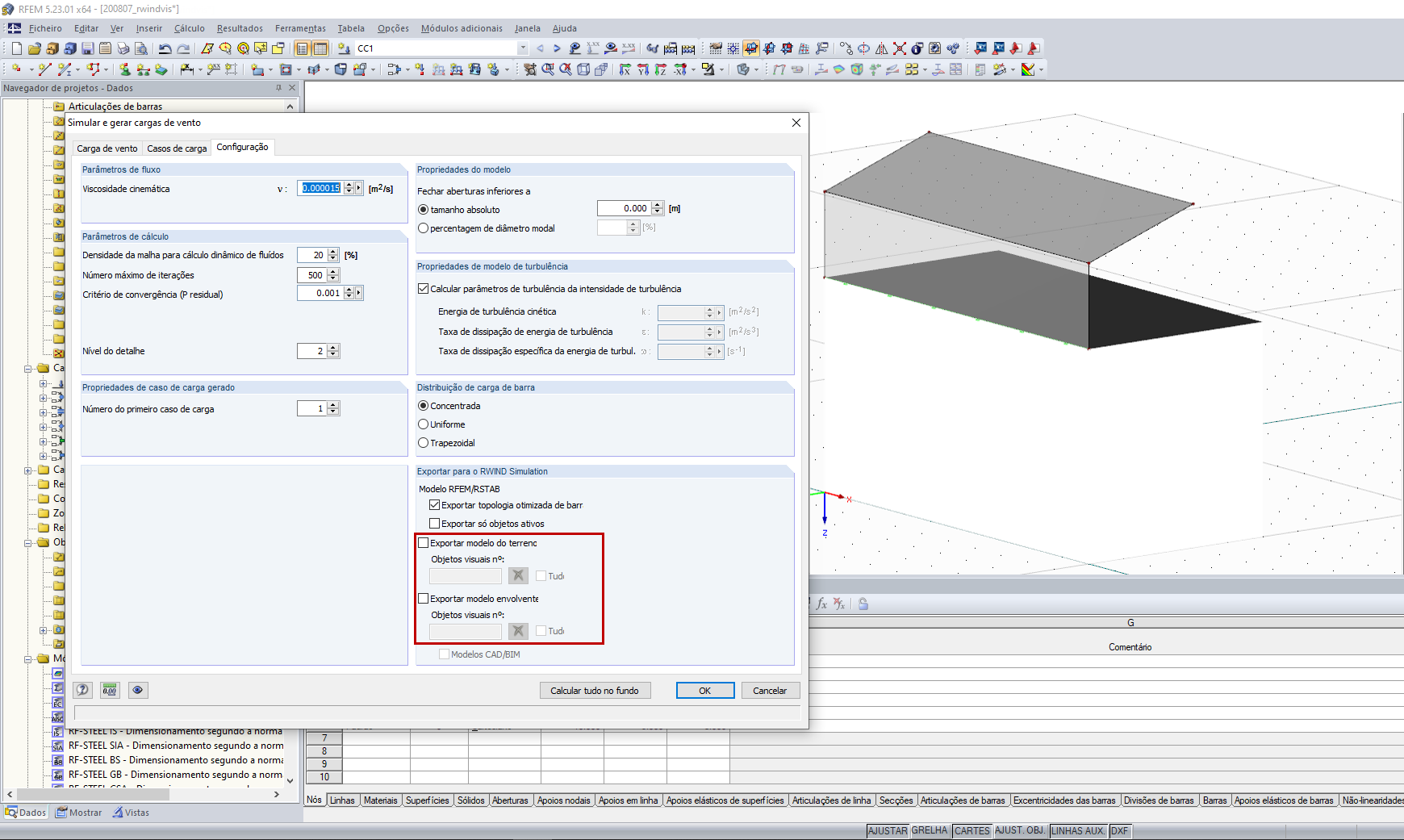Close the 'Simular e gerar cargas de vento' dialog
This screenshot has width=1404, height=840.
point(796,123)
